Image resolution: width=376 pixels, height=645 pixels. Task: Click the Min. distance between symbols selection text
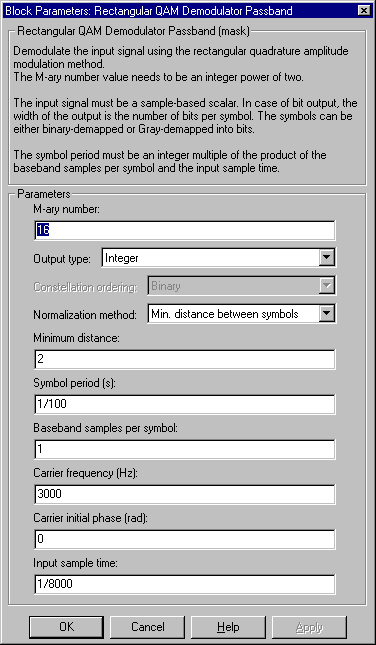[x=225, y=314]
